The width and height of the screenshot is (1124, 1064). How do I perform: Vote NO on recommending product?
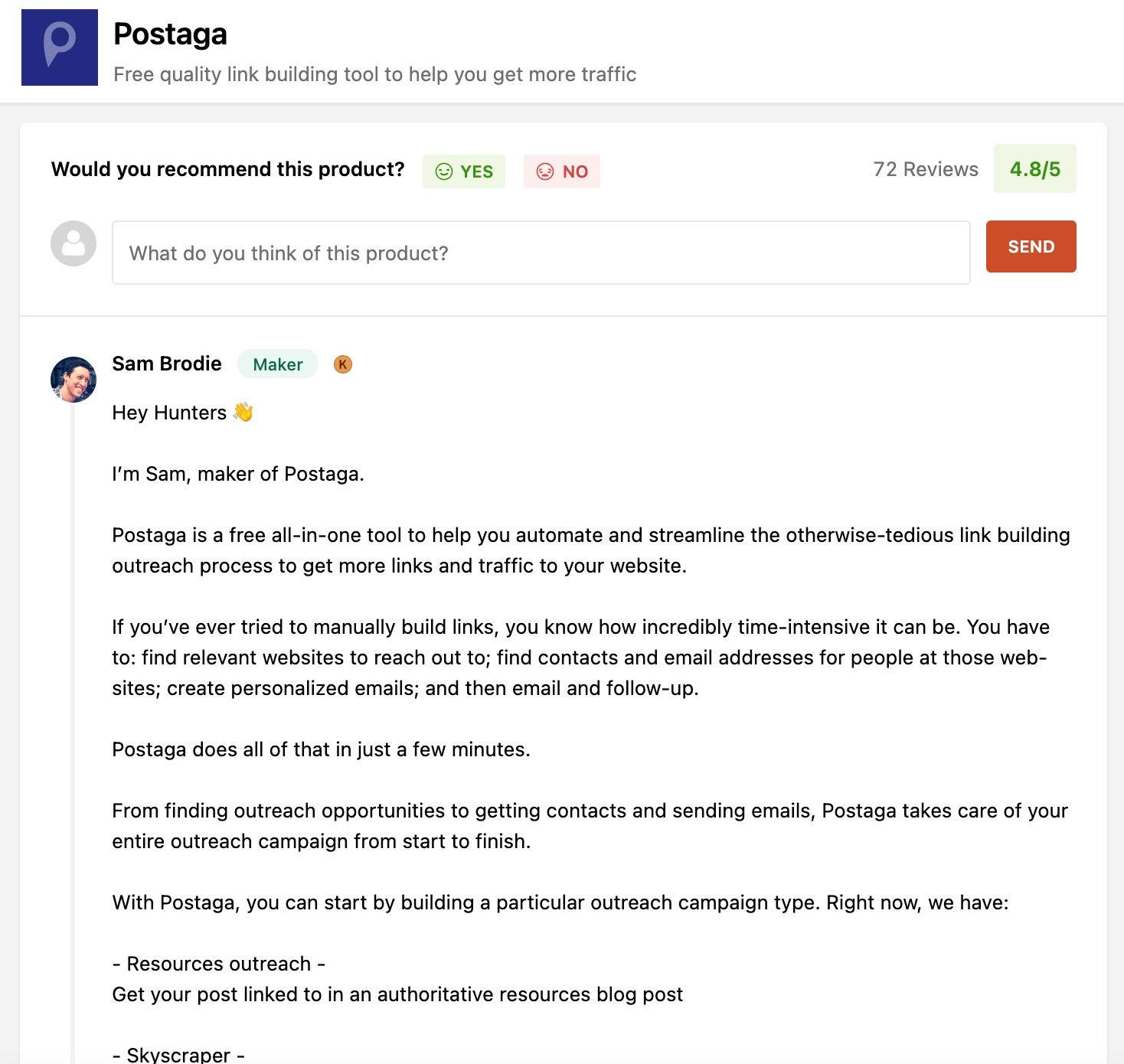(x=562, y=171)
